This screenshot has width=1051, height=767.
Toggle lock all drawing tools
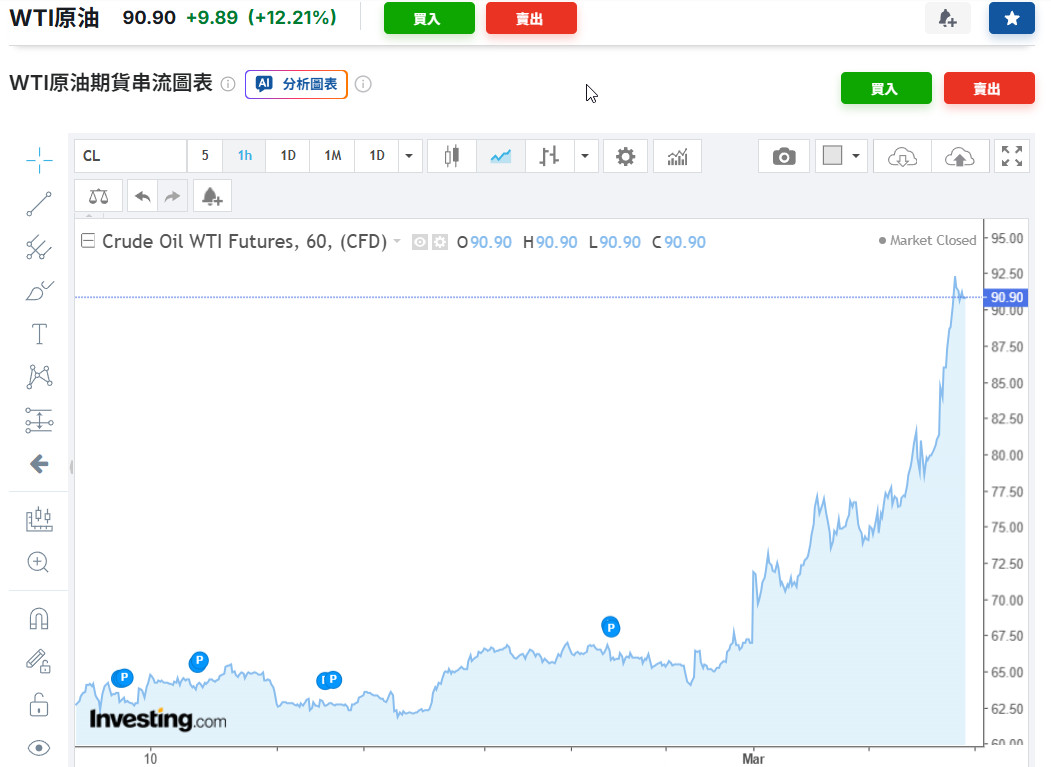[x=39, y=705]
